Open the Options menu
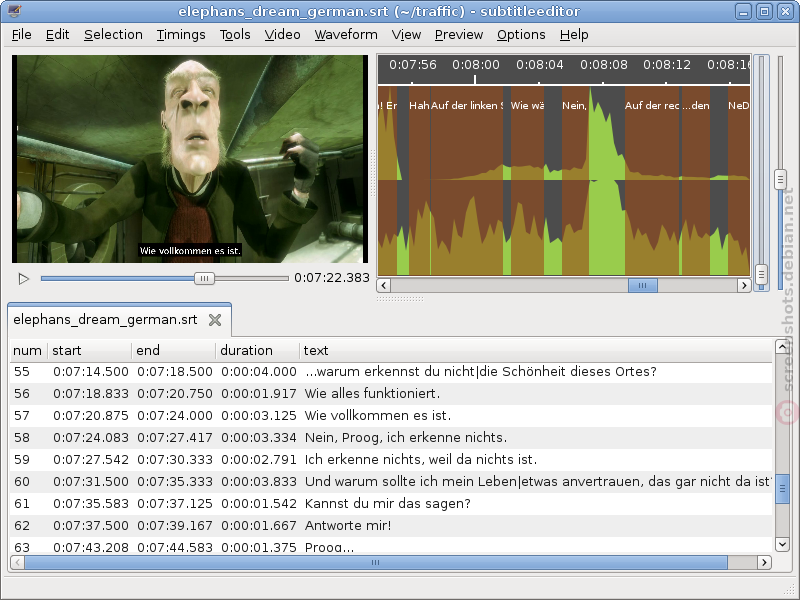This screenshot has width=800, height=600. pyautogui.click(x=521, y=35)
